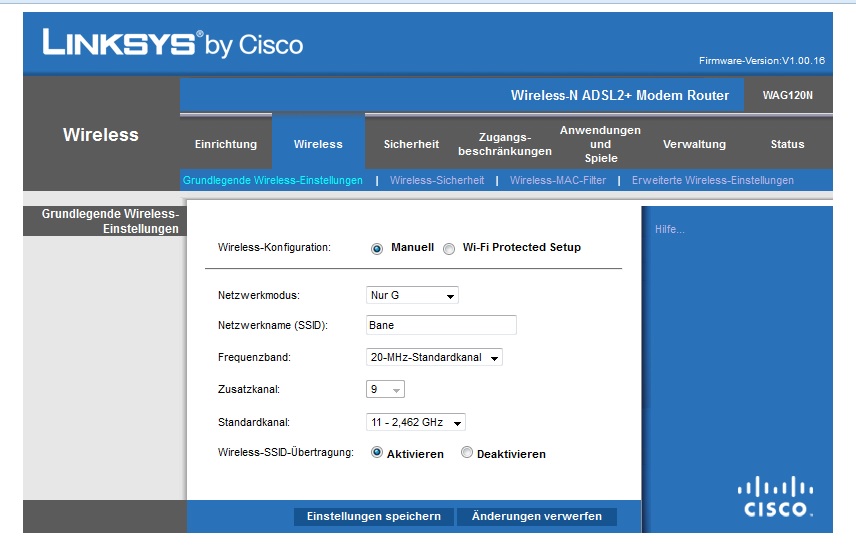856x556 pixels.
Task: Open the Frequenzband dropdown
Action: (x=434, y=357)
